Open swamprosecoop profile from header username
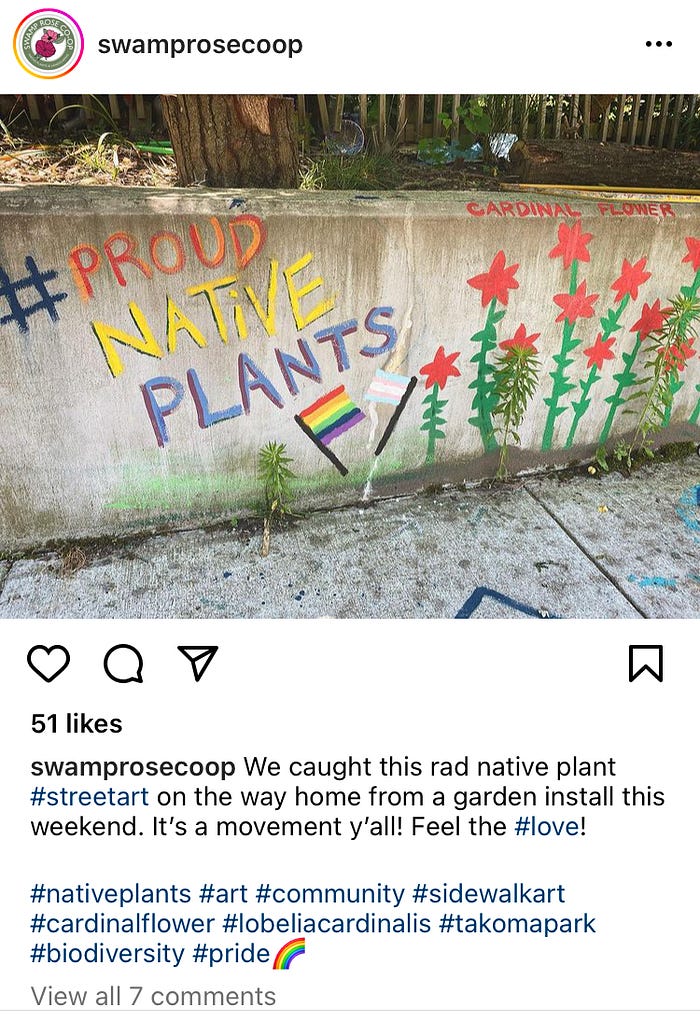Image resolution: width=700 pixels, height=1021 pixels. pos(200,45)
